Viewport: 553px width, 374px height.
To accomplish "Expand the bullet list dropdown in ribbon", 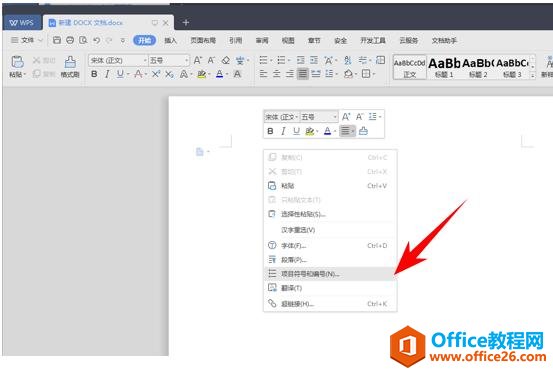I will click(x=272, y=61).
